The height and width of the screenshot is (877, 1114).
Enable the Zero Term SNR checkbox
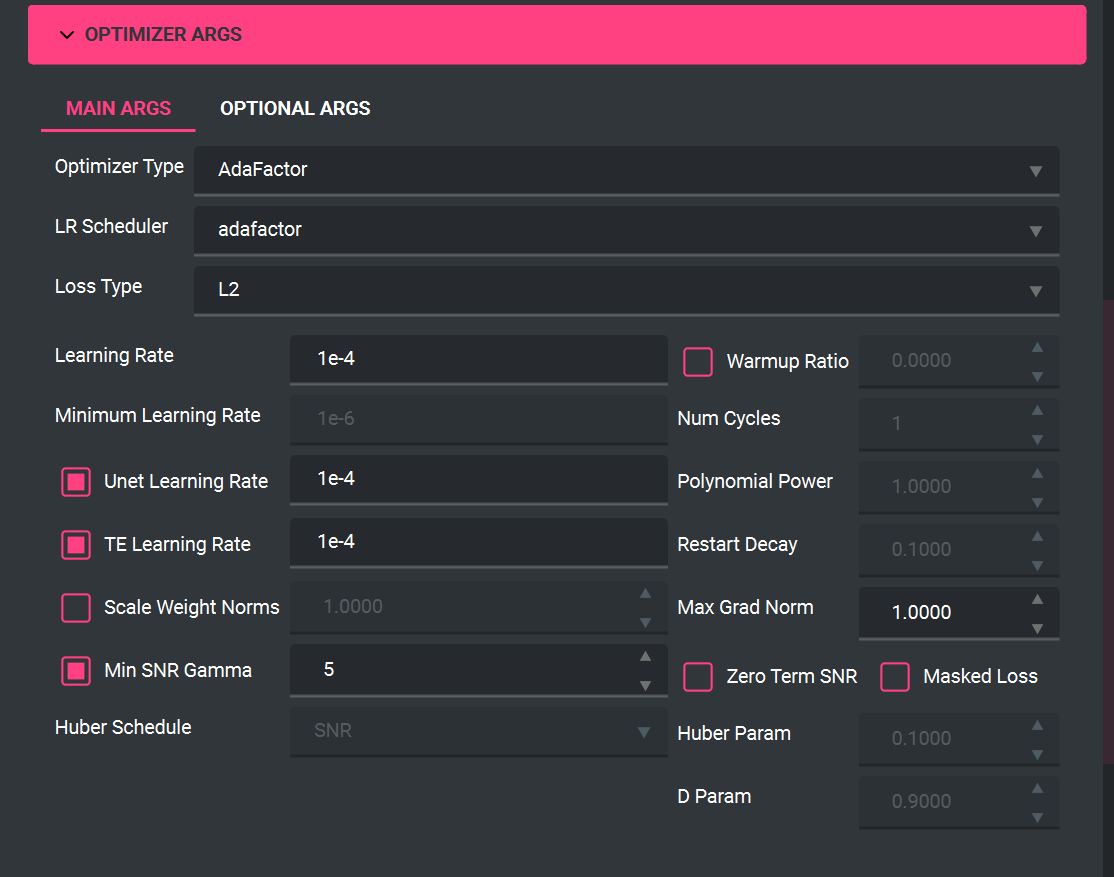(698, 677)
